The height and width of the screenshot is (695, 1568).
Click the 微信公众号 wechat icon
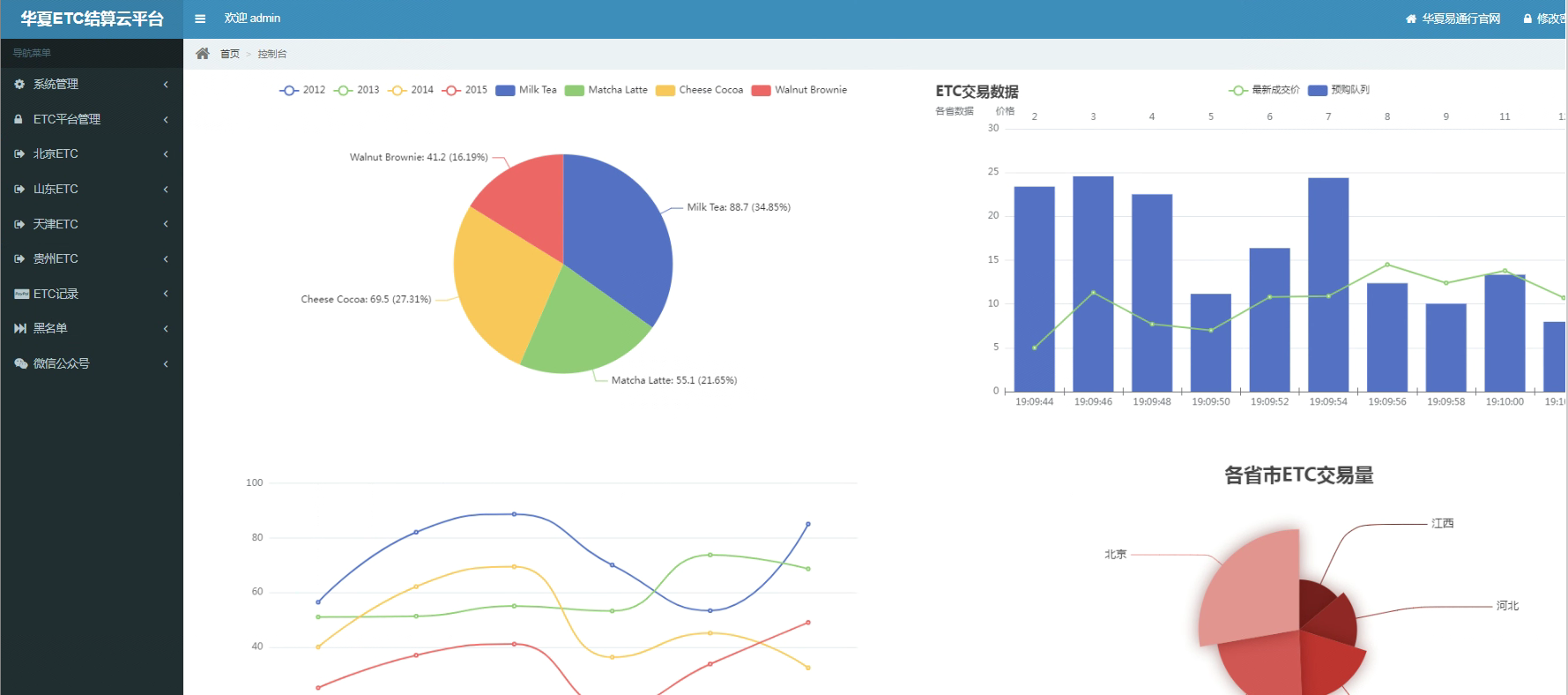21,363
